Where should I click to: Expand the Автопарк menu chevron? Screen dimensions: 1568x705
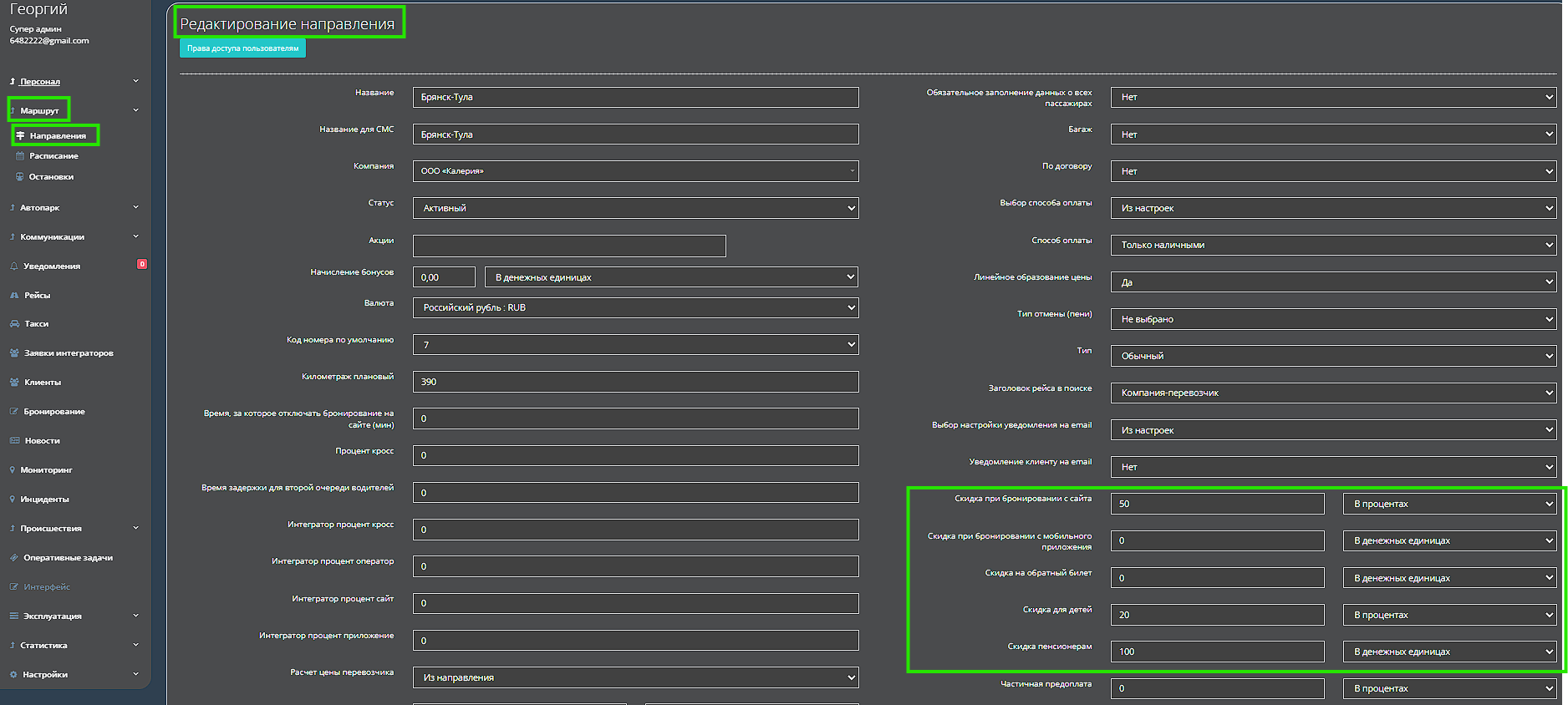(135, 207)
